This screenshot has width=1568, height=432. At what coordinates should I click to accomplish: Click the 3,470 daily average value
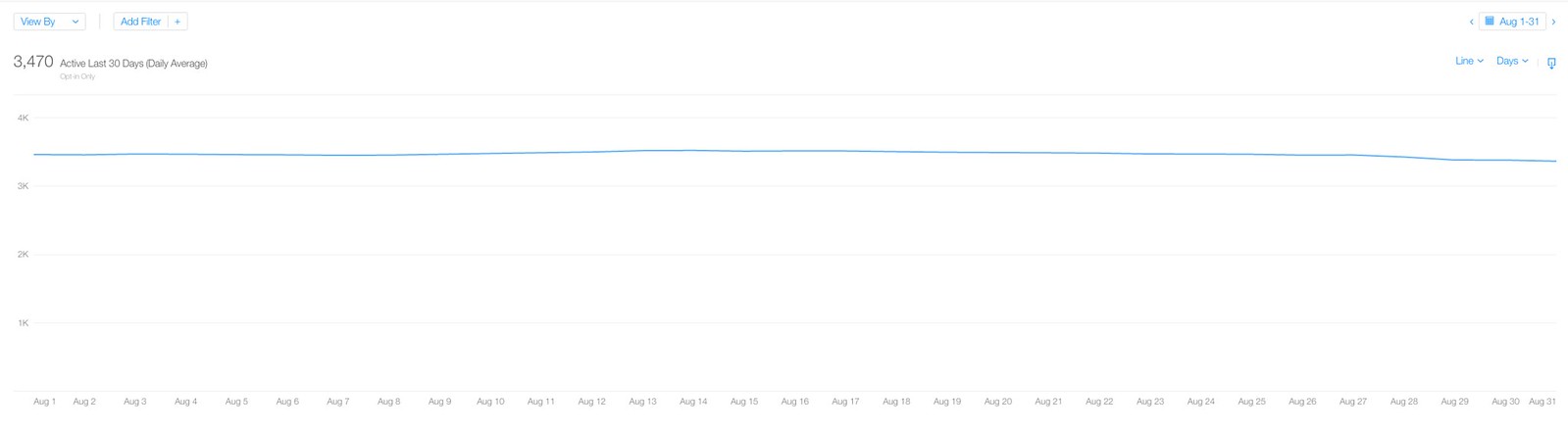coord(33,62)
